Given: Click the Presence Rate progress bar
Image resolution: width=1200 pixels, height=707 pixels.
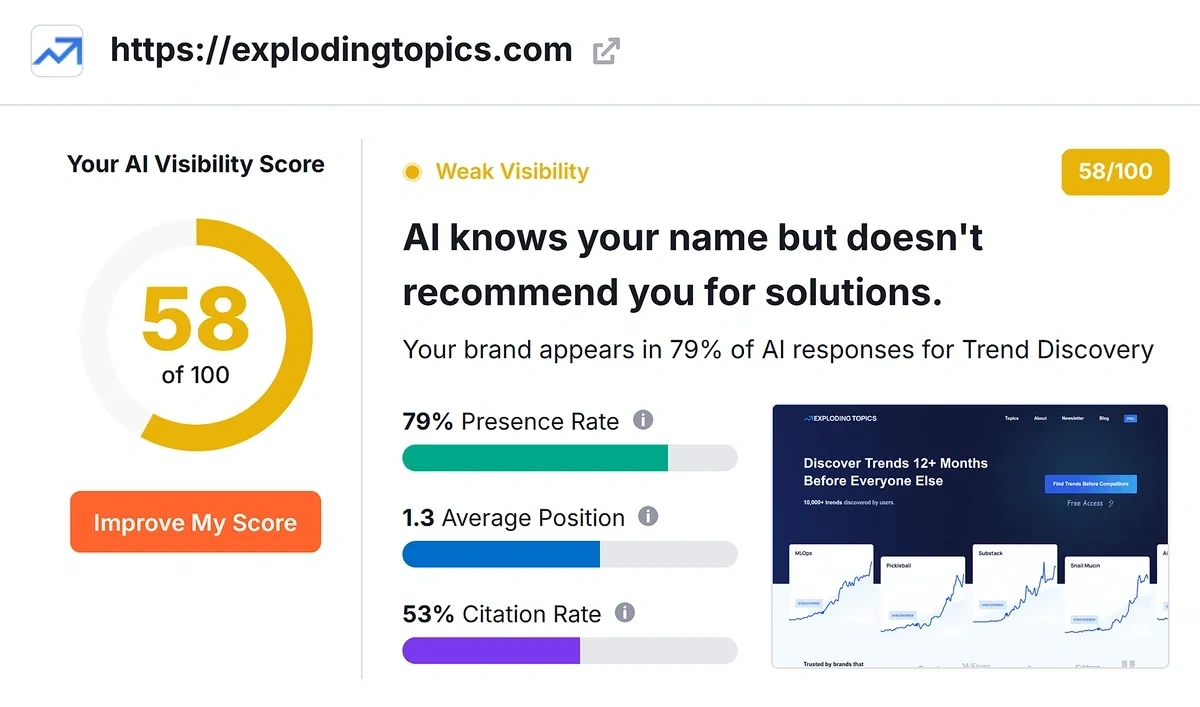Looking at the screenshot, I should [x=570, y=457].
